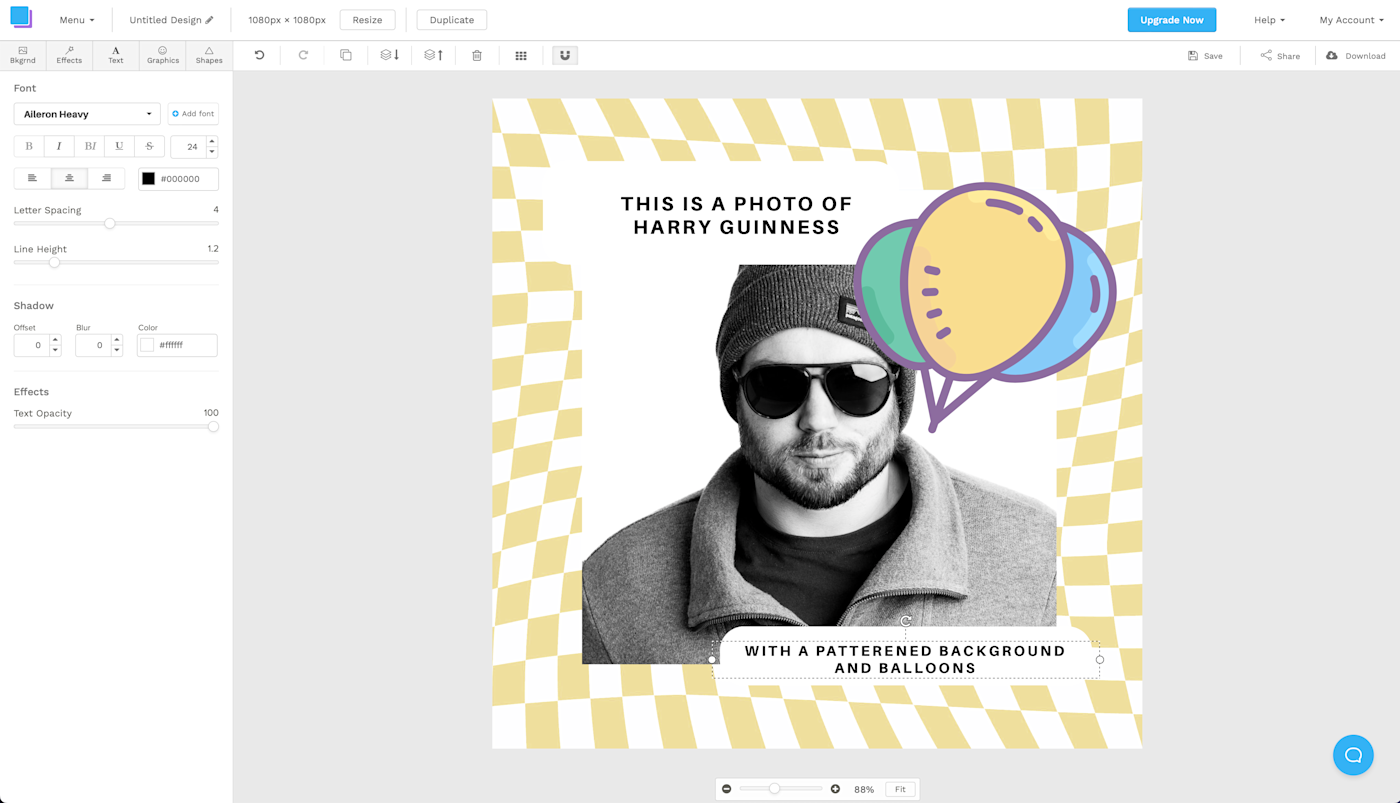Screen dimensions: 1400x803
Task: Save the design
Action: (x=1205, y=56)
